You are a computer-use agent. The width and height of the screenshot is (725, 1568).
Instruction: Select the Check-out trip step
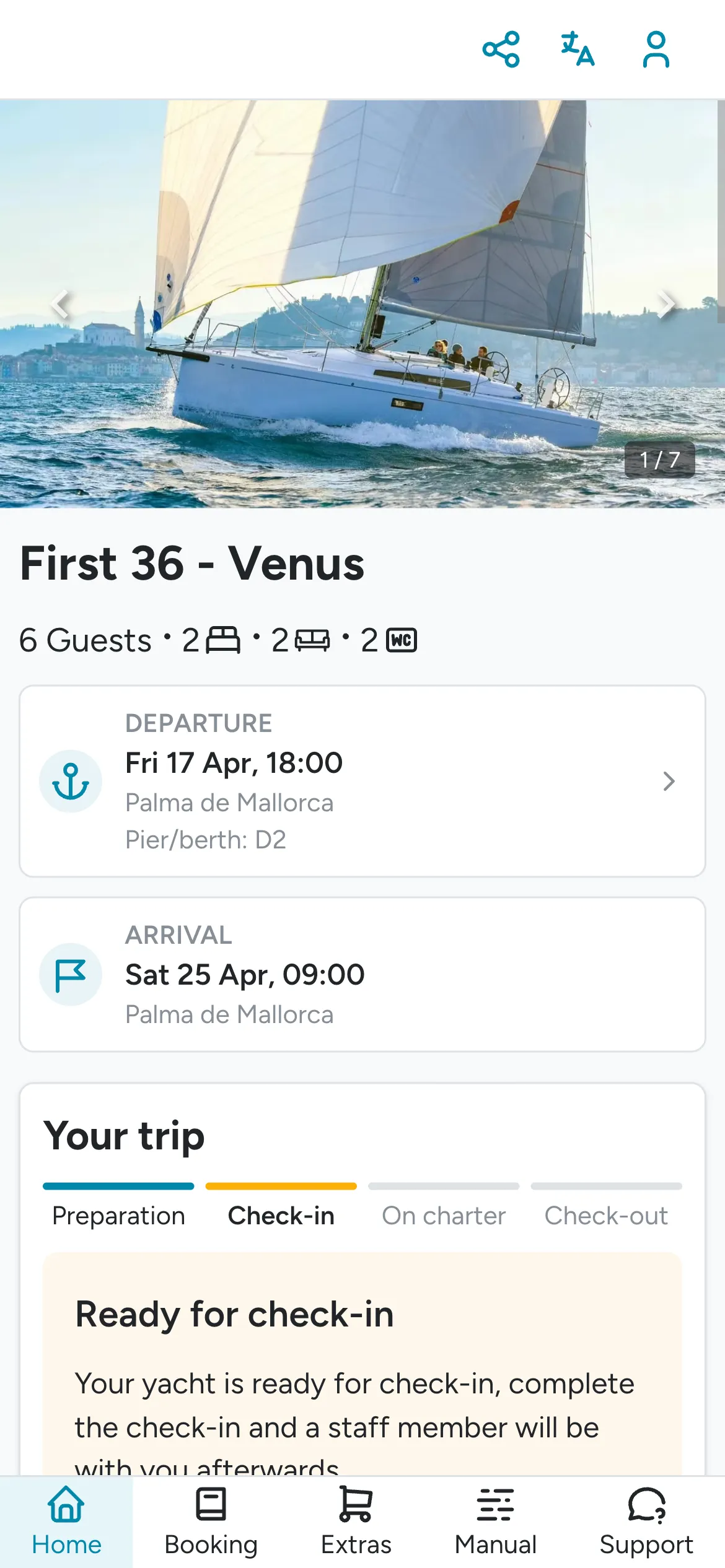(606, 1216)
